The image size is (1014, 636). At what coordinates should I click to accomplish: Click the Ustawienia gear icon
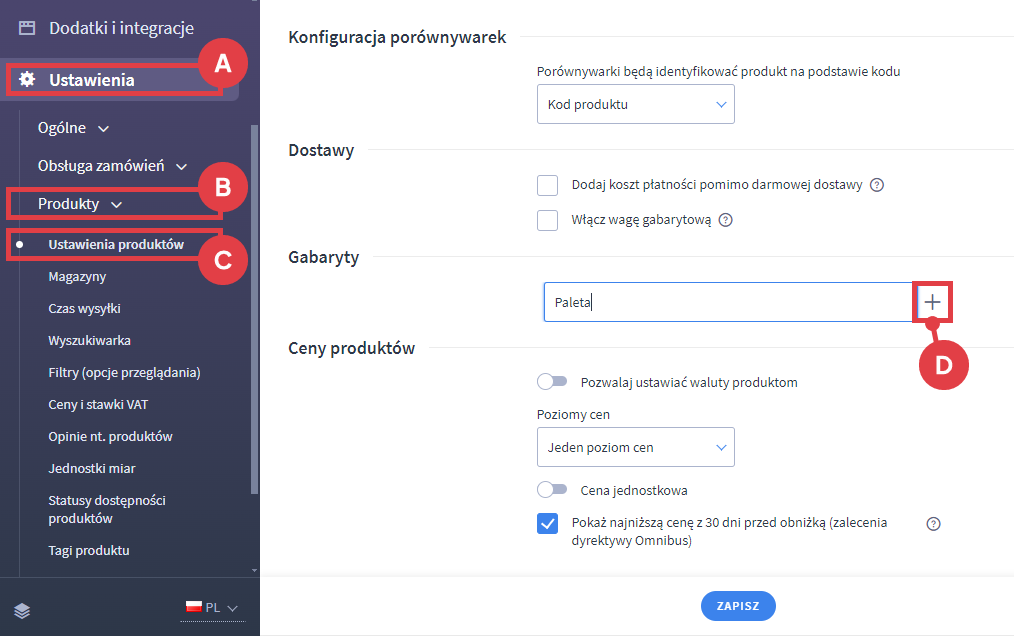tap(27, 80)
